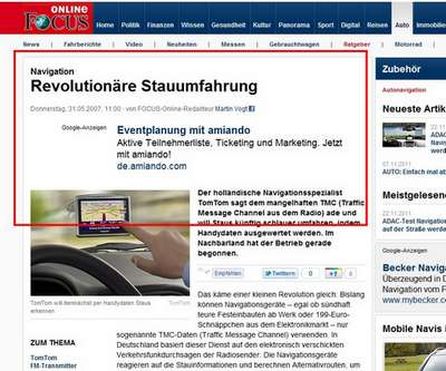Image resolution: width=446 pixels, height=371 pixels.
Task: Click the Empfehlen button
Action: pyautogui.click(x=228, y=274)
